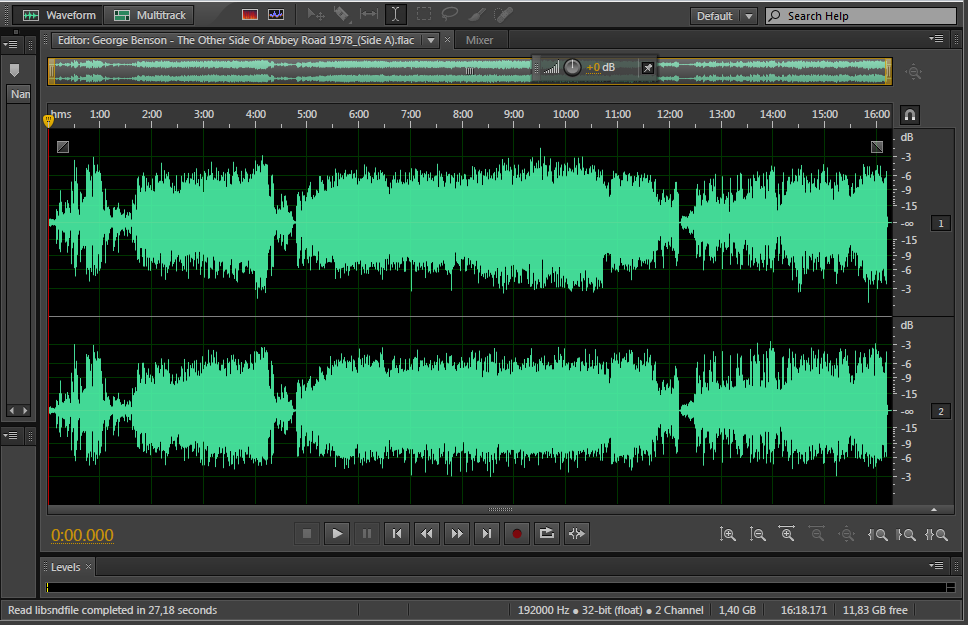
Task: Click the +0 dB amplitude value
Action: [x=600, y=67]
